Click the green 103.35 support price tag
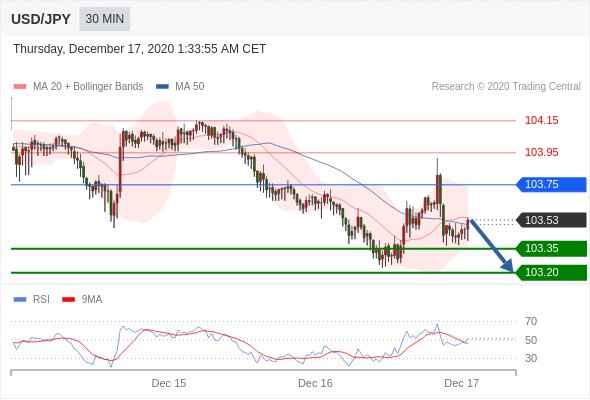This screenshot has height=400, width=590. click(551, 248)
